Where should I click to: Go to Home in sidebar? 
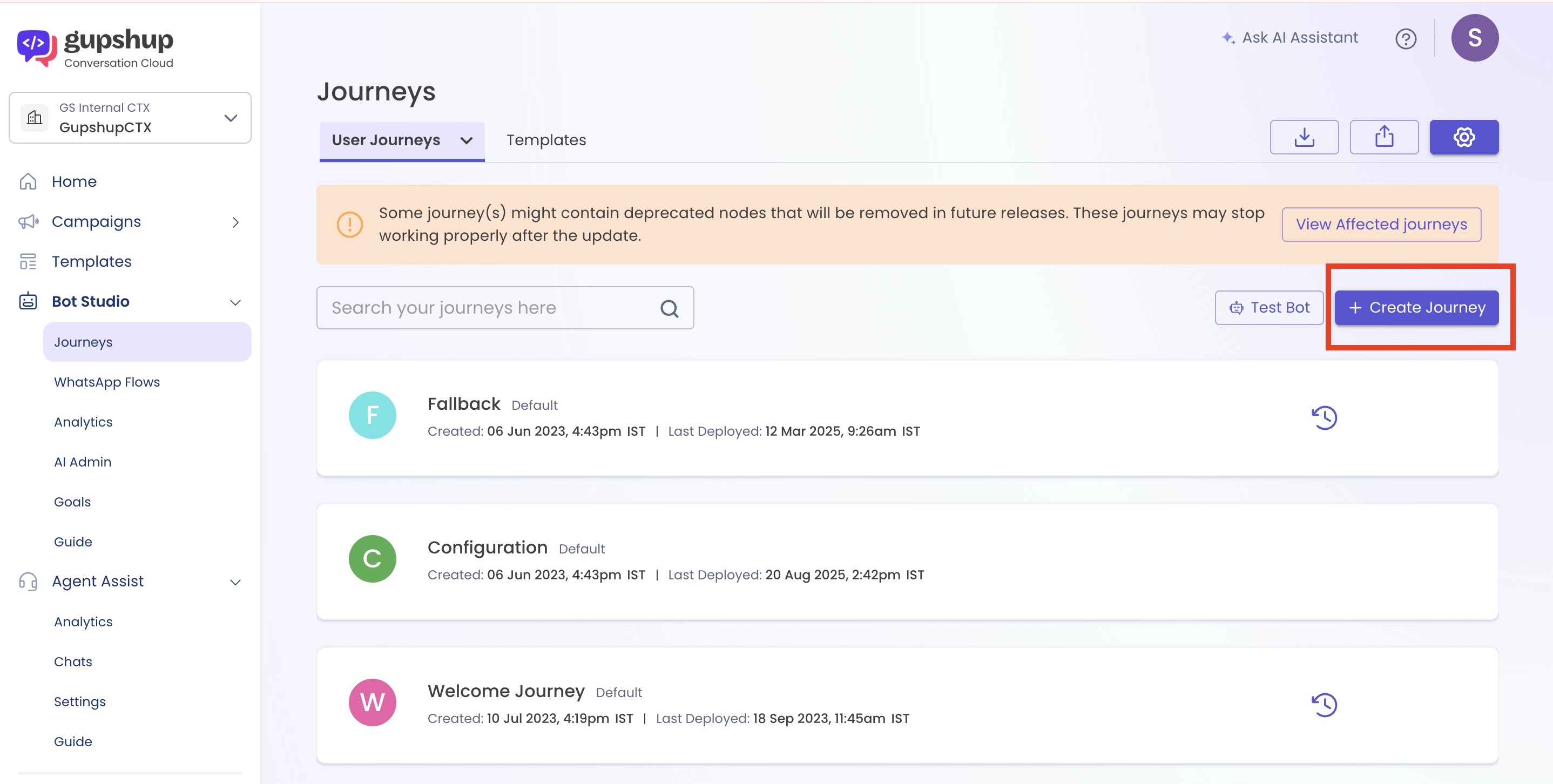(74, 181)
